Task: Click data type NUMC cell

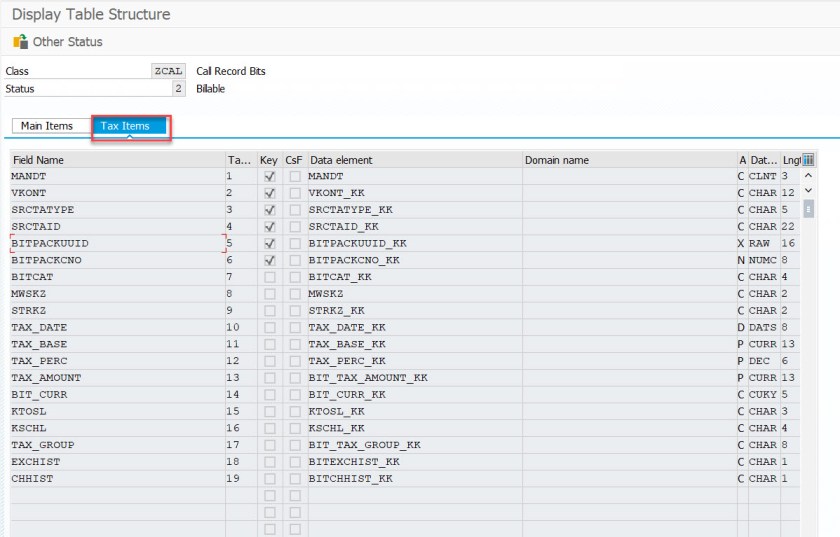Action: [763, 260]
